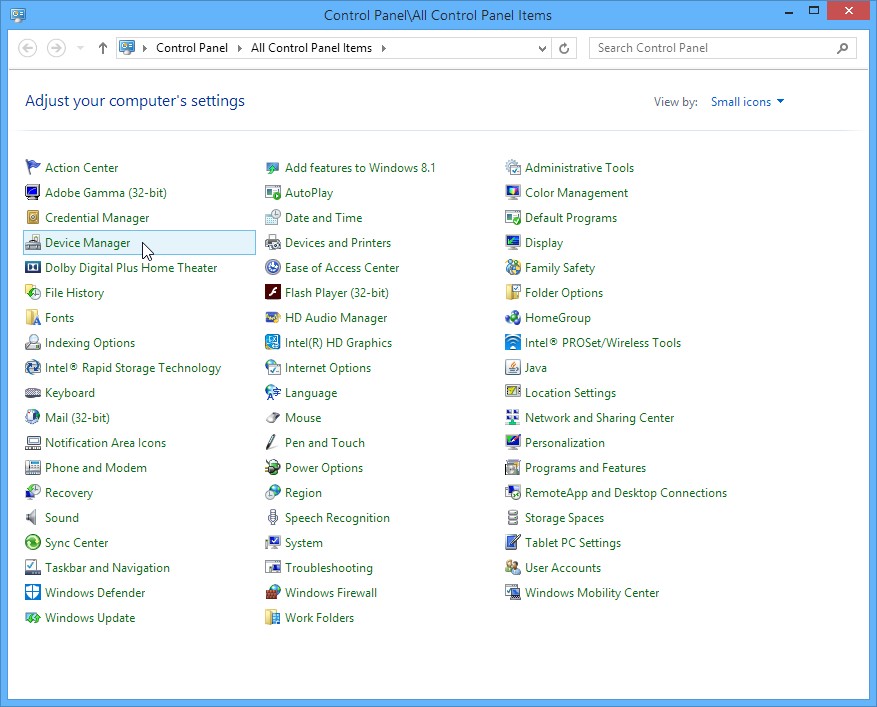Click the File History icon
877x707 pixels.
(x=33, y=293)
